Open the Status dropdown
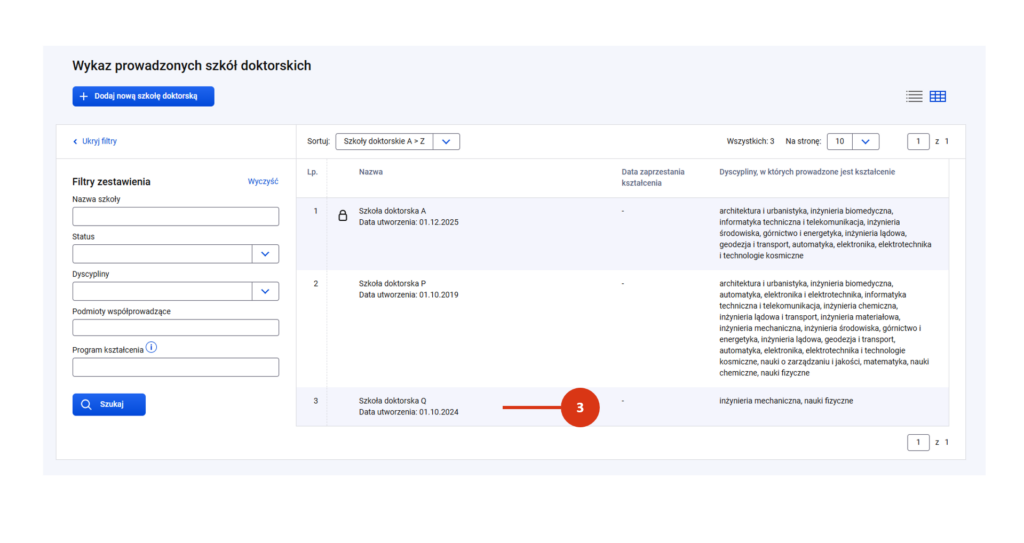Image resolution: width=1024 pixels, height=543 pixels. (264, 254)
